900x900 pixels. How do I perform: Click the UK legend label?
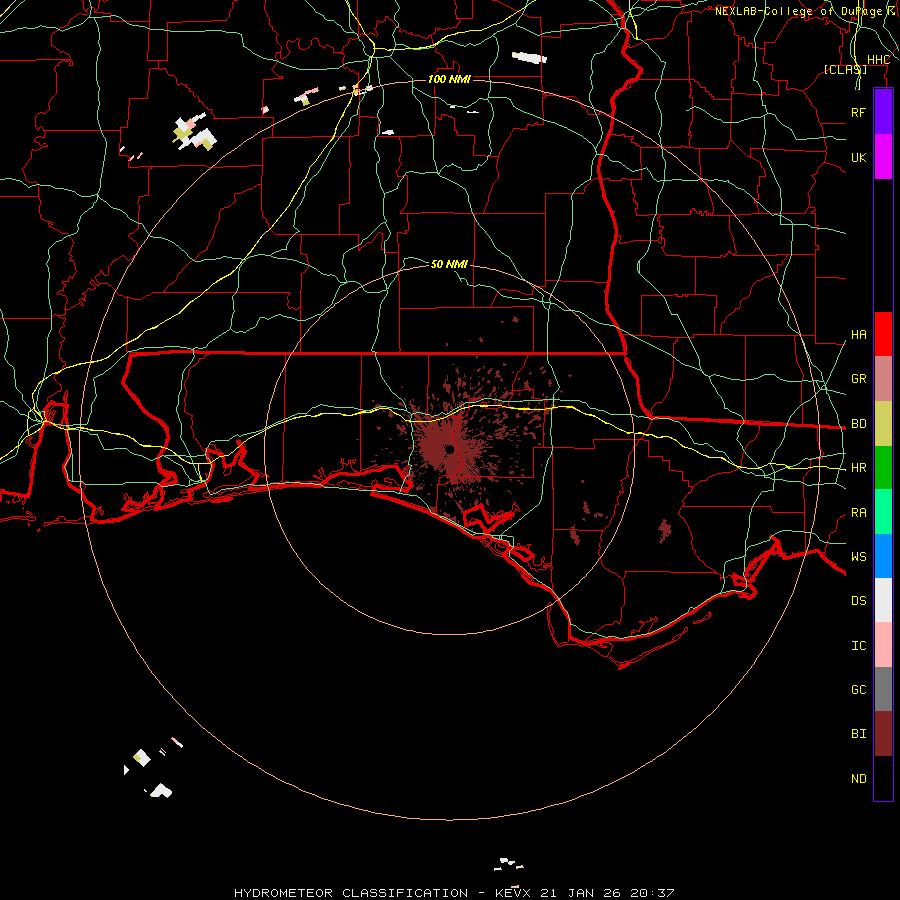(x=858, y=157)
